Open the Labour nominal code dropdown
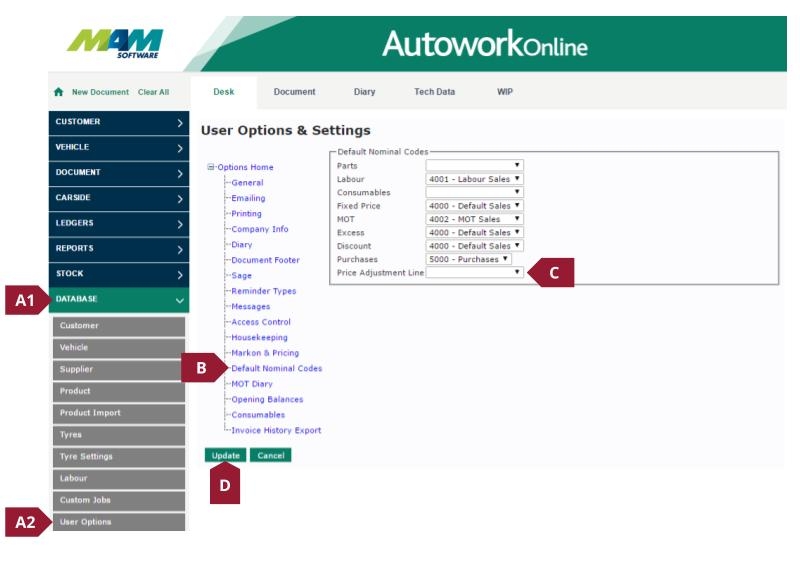 pos(474,179)
